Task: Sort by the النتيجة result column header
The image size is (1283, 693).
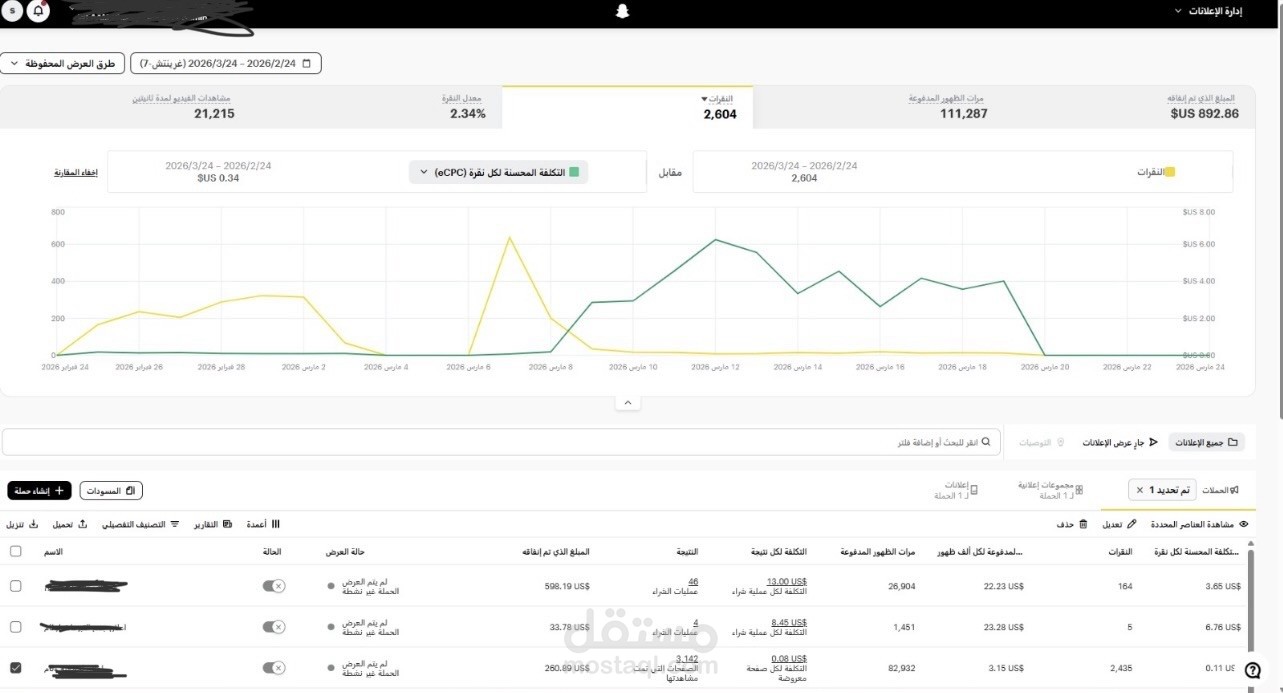Action: tap(688, 552)
